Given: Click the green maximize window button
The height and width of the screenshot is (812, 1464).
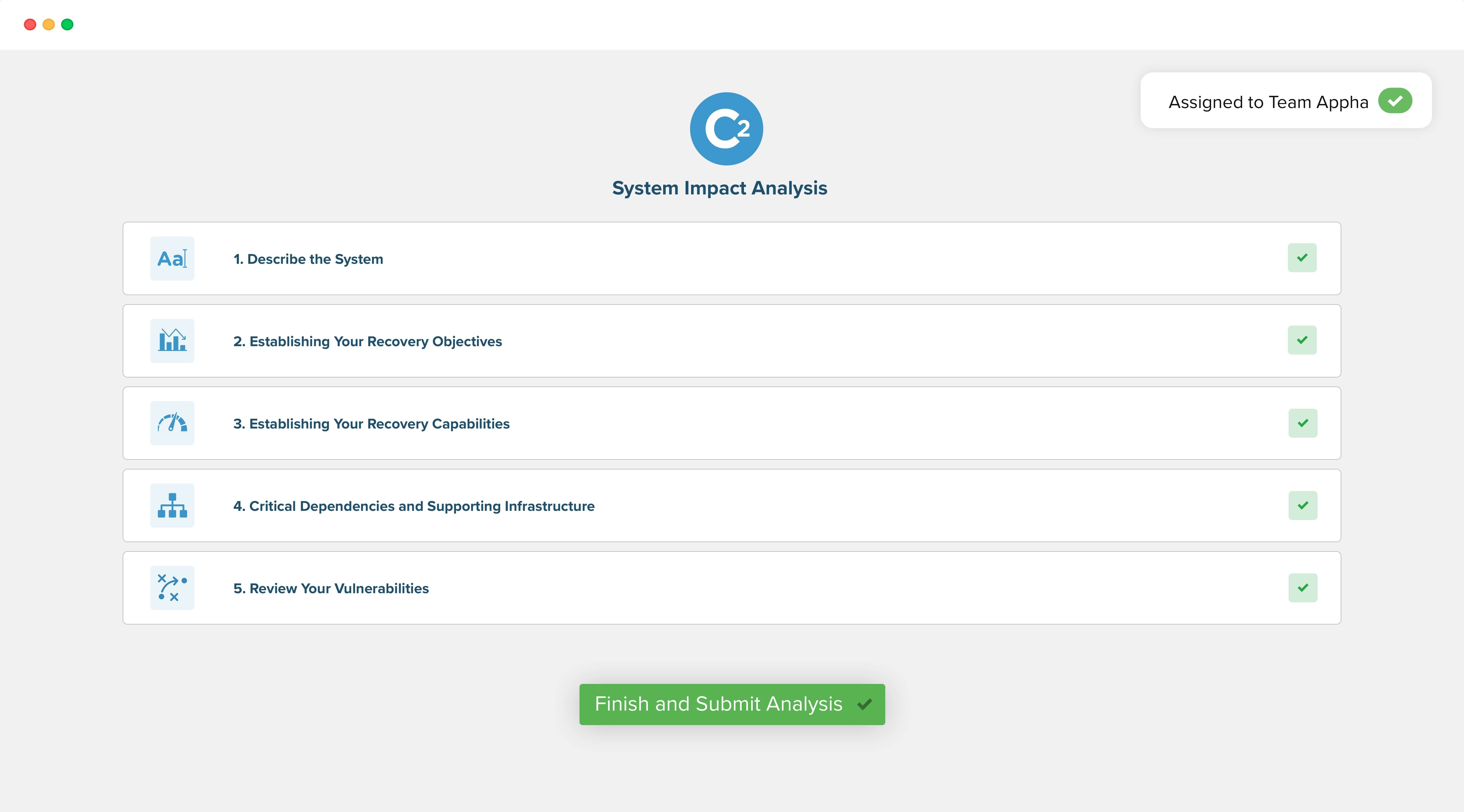Looking at the screenshot, I should (x=67, y=24).
